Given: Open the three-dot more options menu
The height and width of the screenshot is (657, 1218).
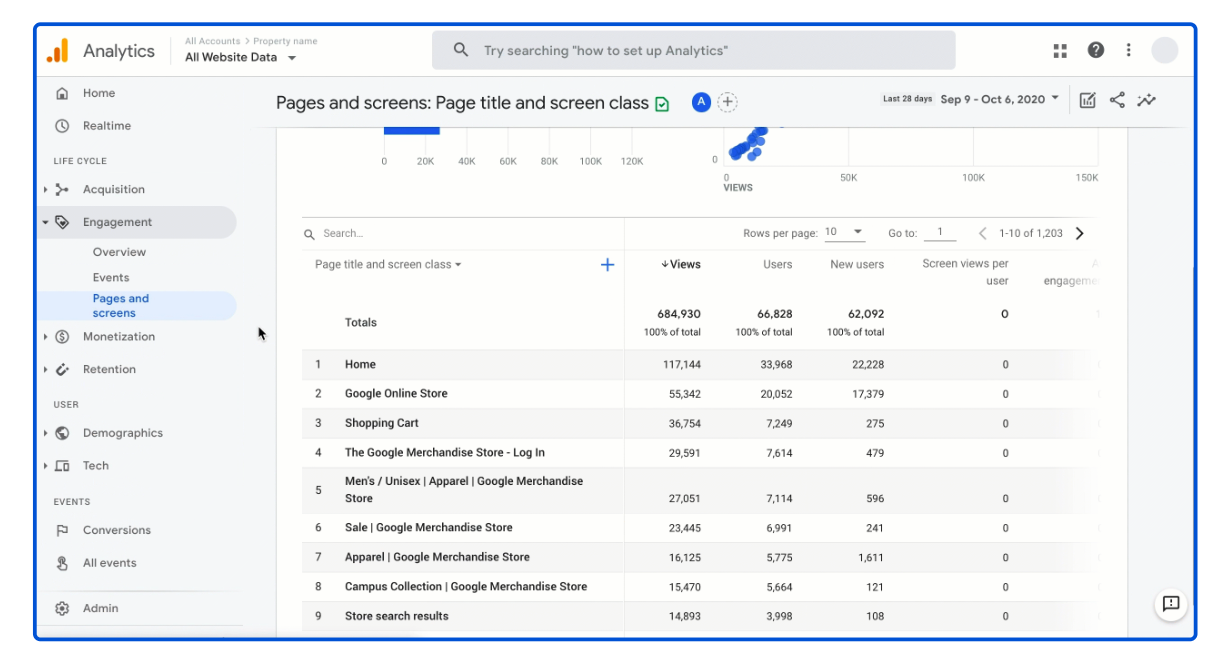Looking at the screenshot, I should (x=1129, y=50).
